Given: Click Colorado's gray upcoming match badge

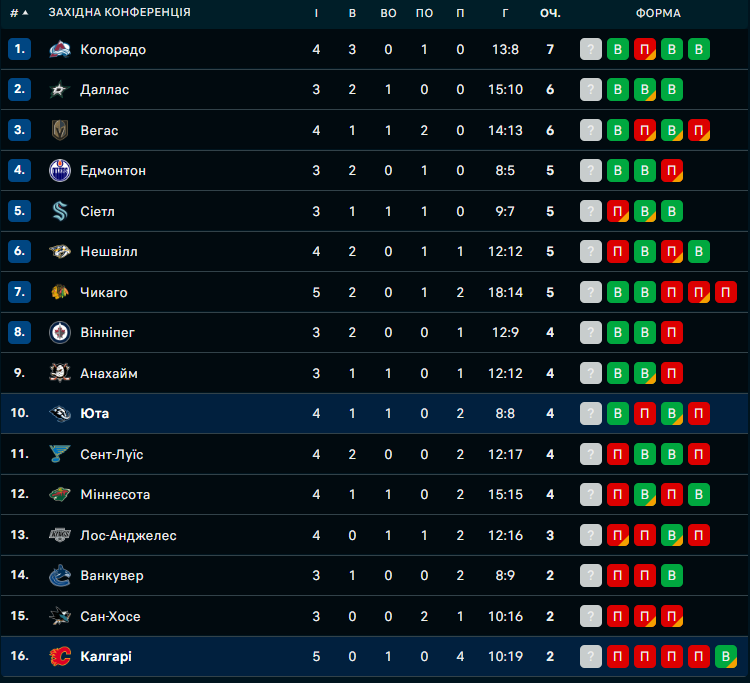Looking at the screenshot, I should coord(591,49).
